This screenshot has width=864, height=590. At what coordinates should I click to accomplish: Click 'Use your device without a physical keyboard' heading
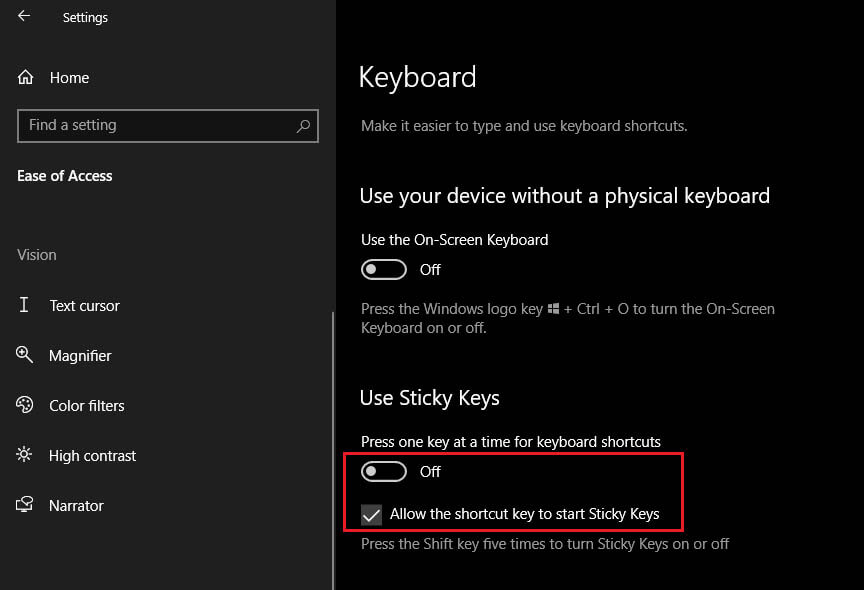[x=565, y=196]
